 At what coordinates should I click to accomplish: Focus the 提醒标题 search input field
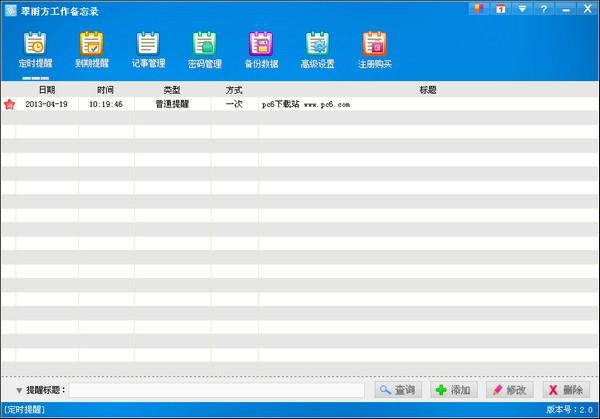[217, 390]
